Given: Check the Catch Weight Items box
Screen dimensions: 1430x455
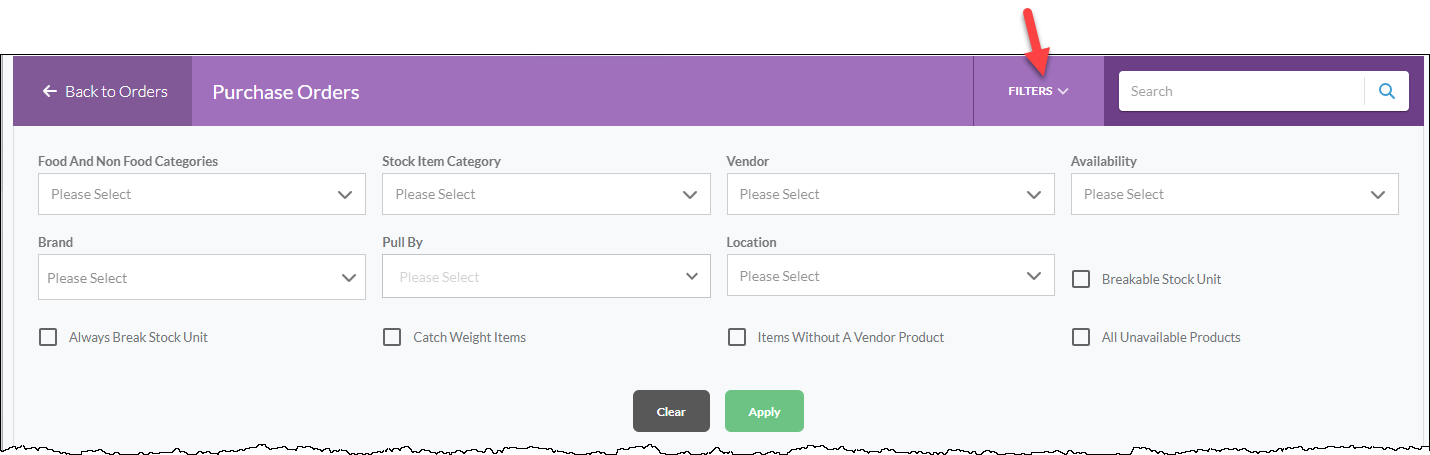Looking at the screenshot, I should click(392, 337).
